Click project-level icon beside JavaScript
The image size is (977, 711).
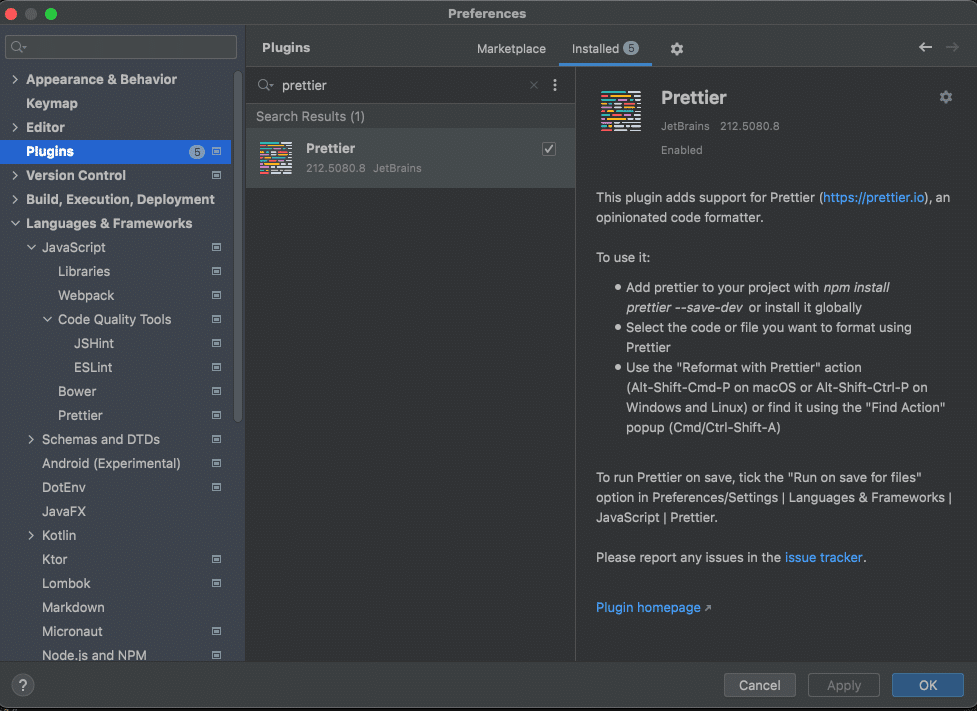[x=217, y=247]
